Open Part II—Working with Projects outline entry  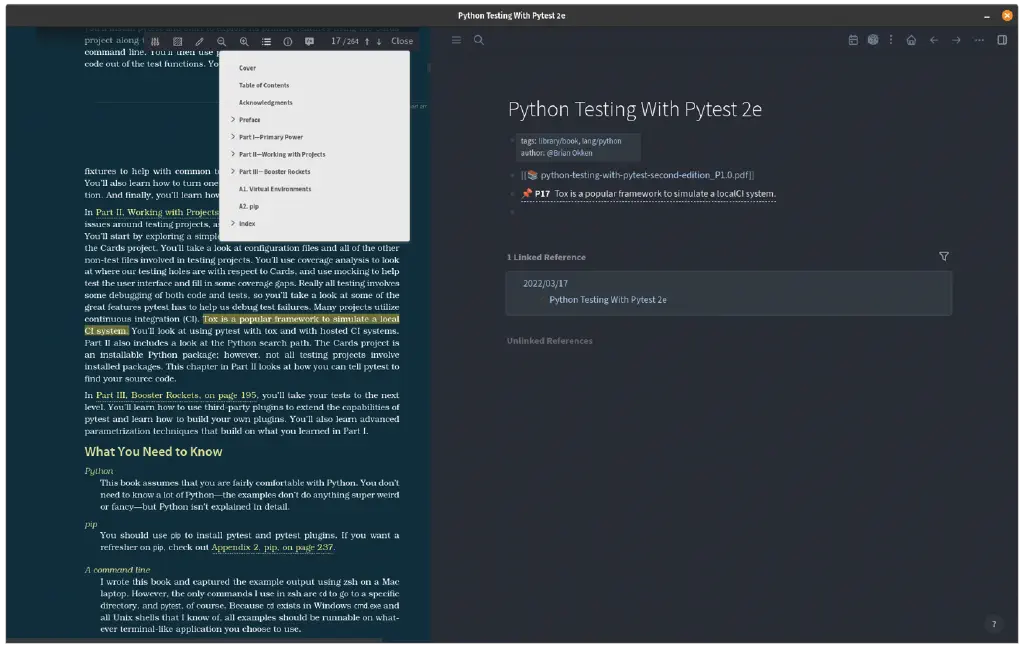281,154
